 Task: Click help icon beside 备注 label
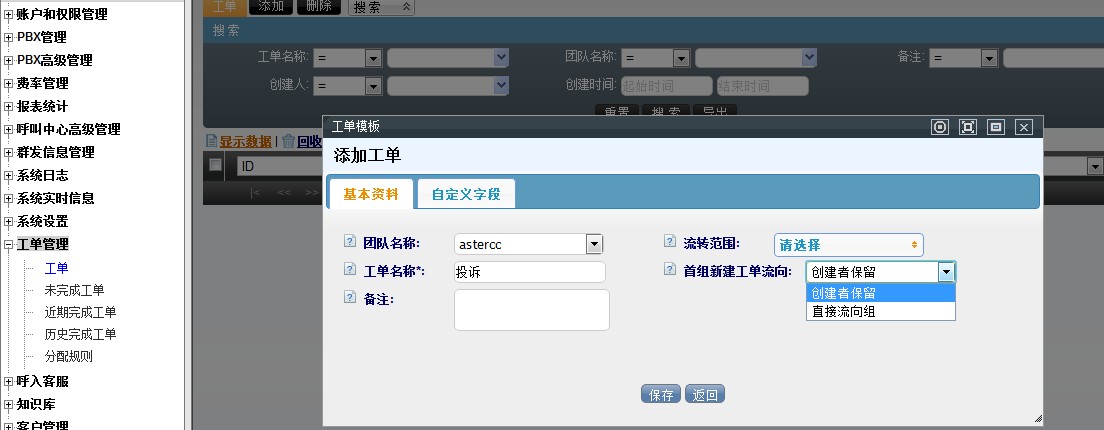[x=350, y=297]
